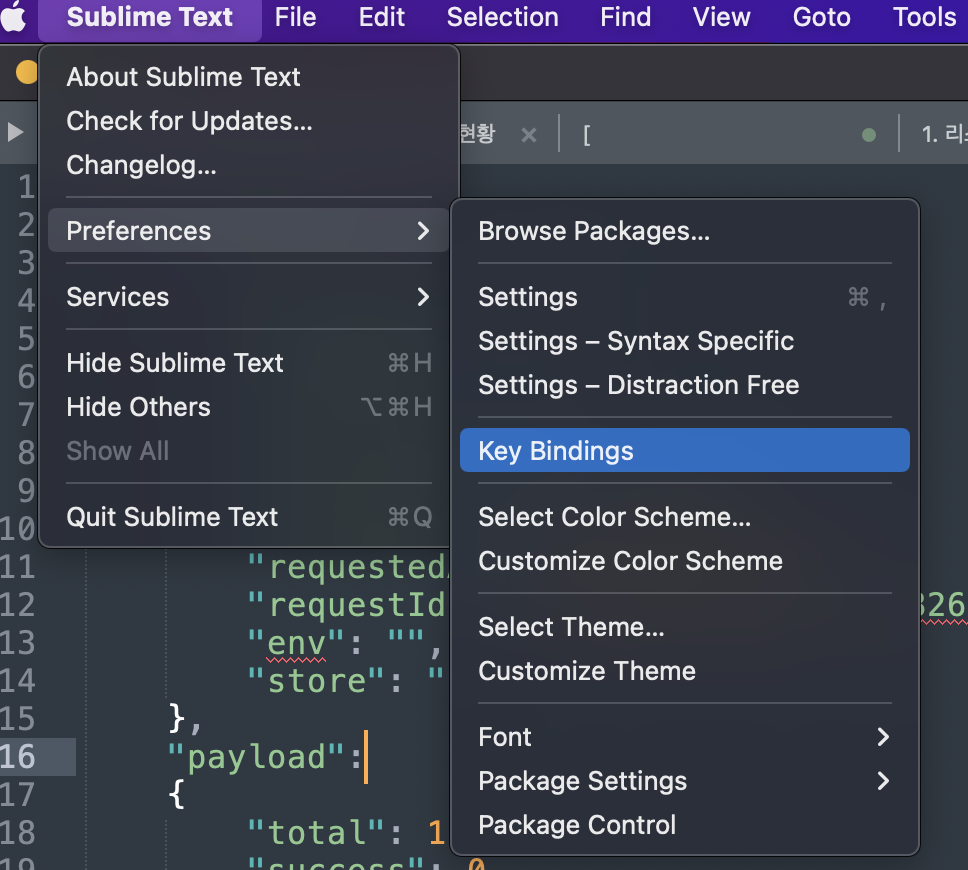Open the Tools menu
The width and height of the screenshot is (968, 870).
(924, 17)
